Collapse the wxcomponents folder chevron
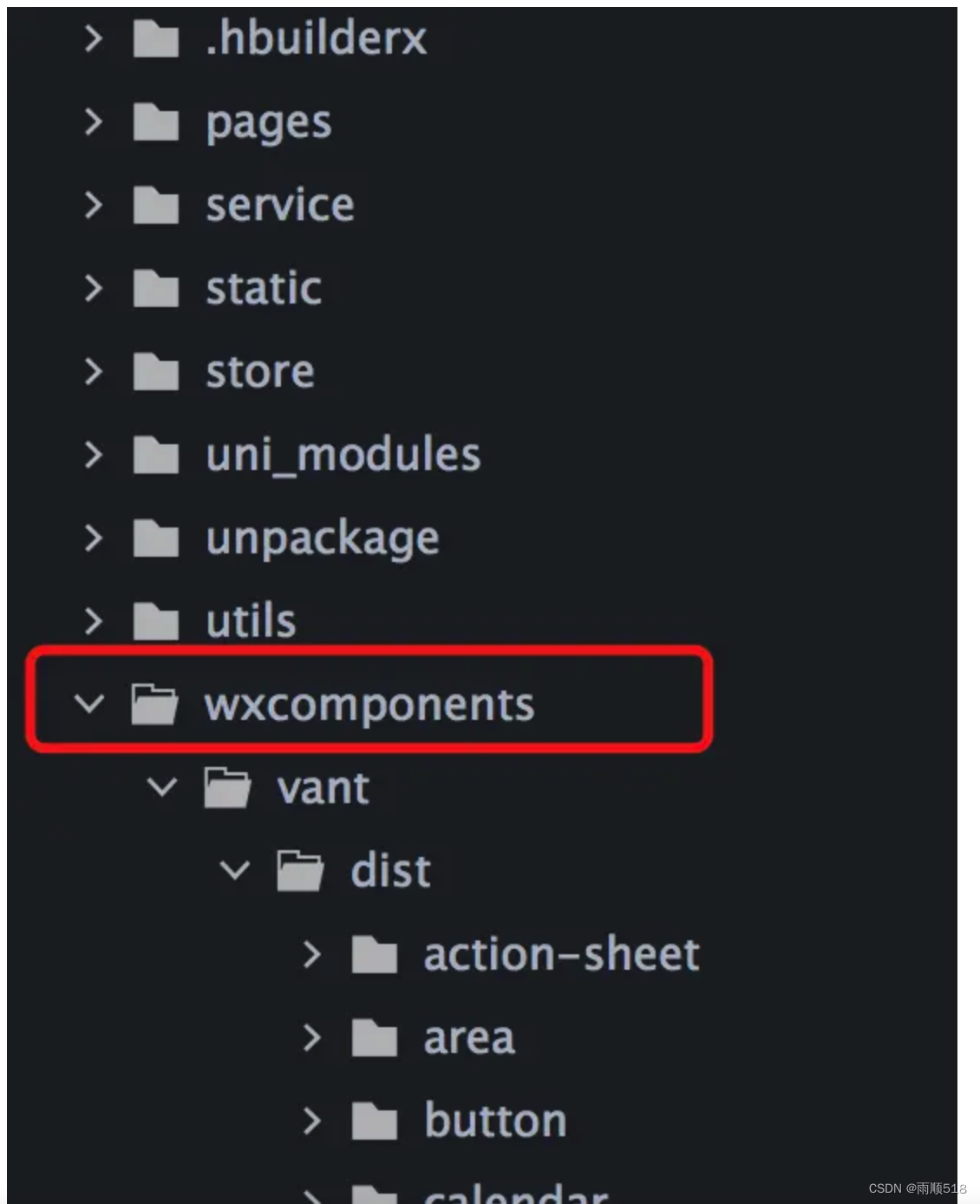This screenshot has width=980, height=1204. pyautogui.click(x=90, y=704)
